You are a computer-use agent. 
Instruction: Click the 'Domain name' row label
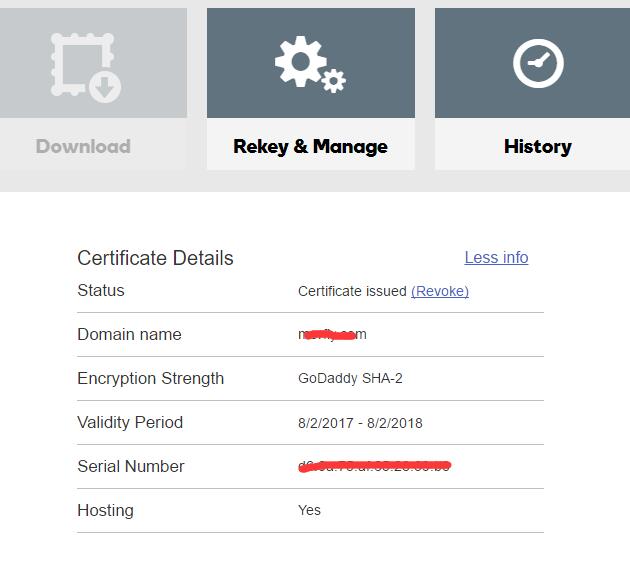(129, 334)
